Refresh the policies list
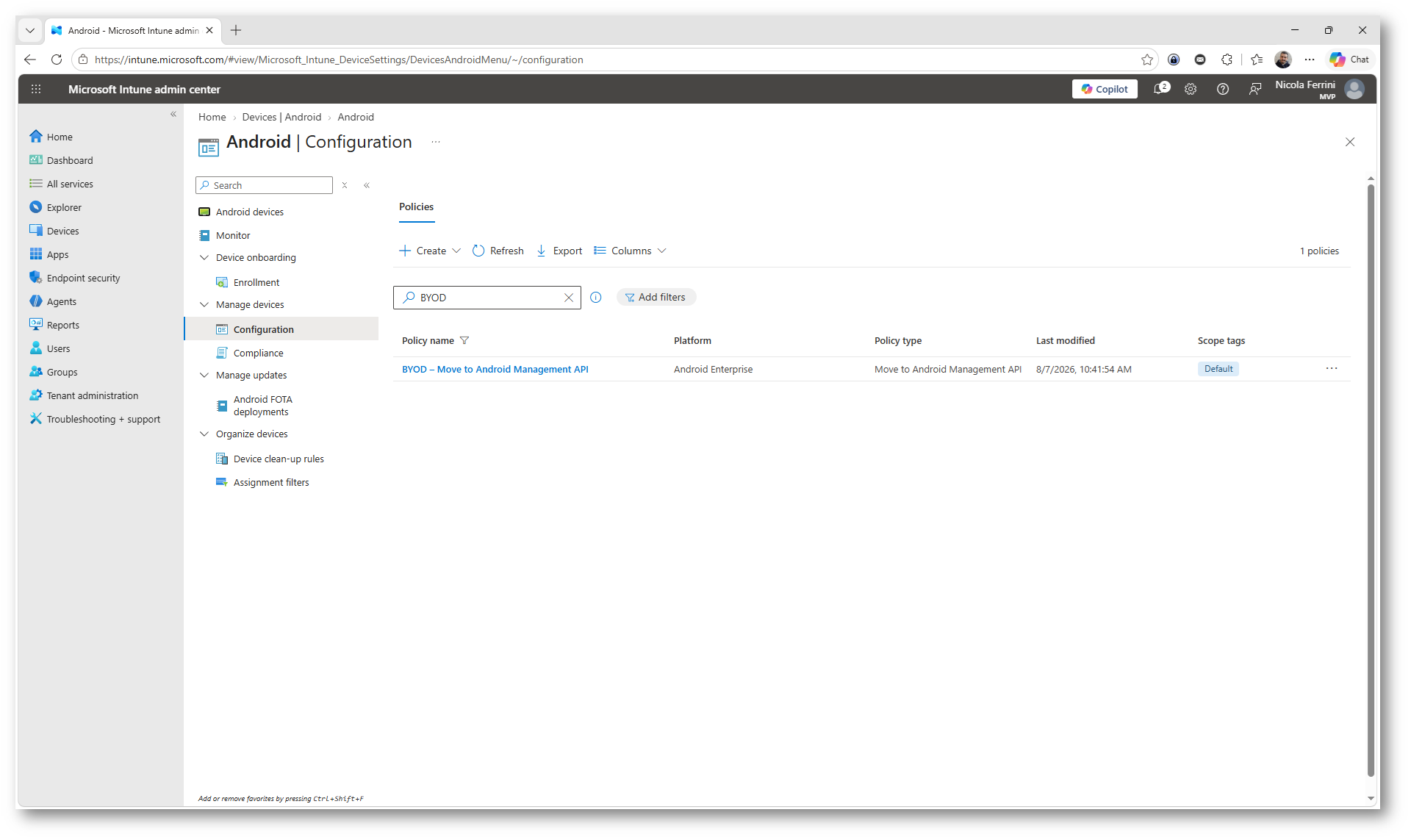Screen dimensions: 1411x840 pyautogui.click(x=498, y=251)
